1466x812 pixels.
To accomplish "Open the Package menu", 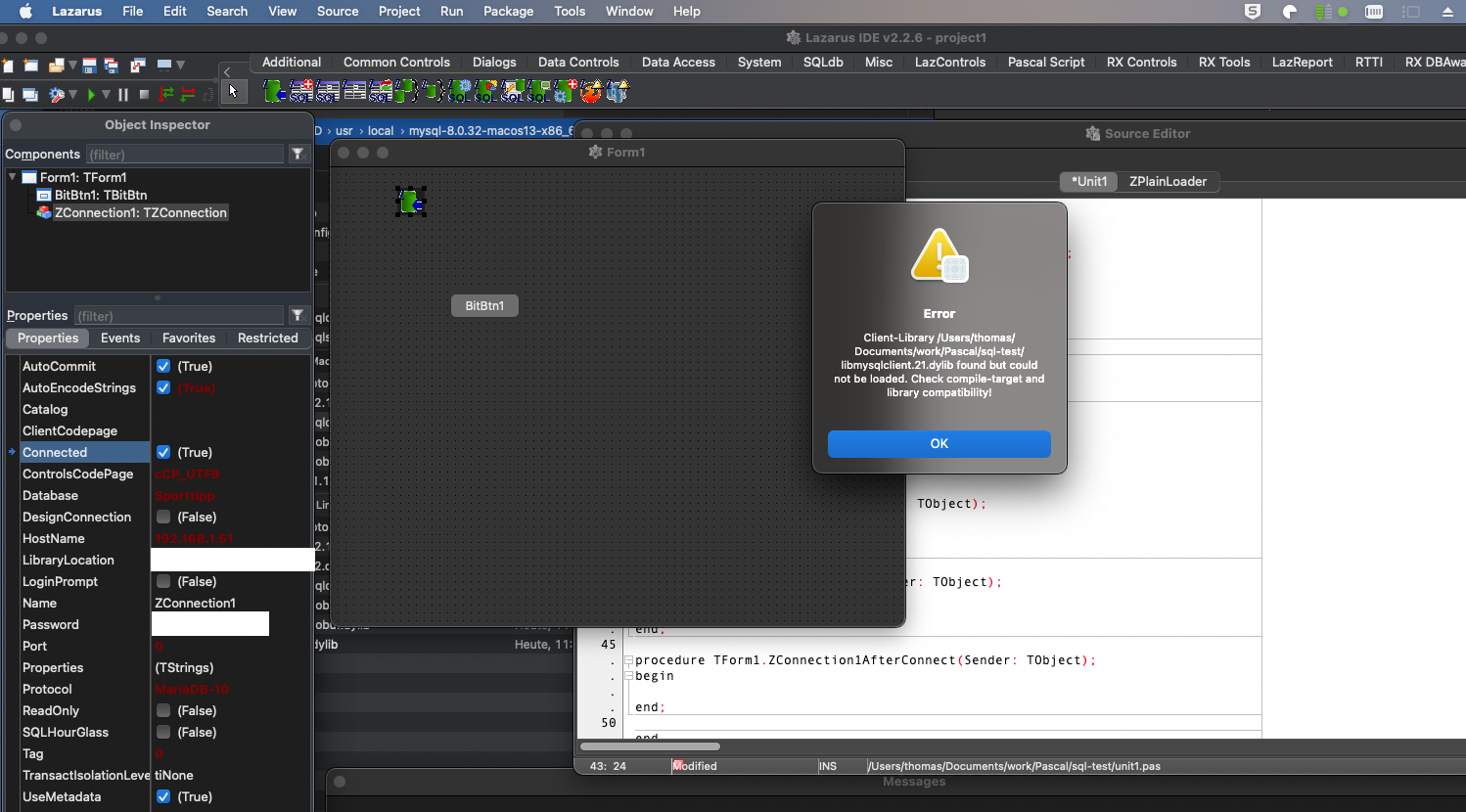I will coord(508,12).
